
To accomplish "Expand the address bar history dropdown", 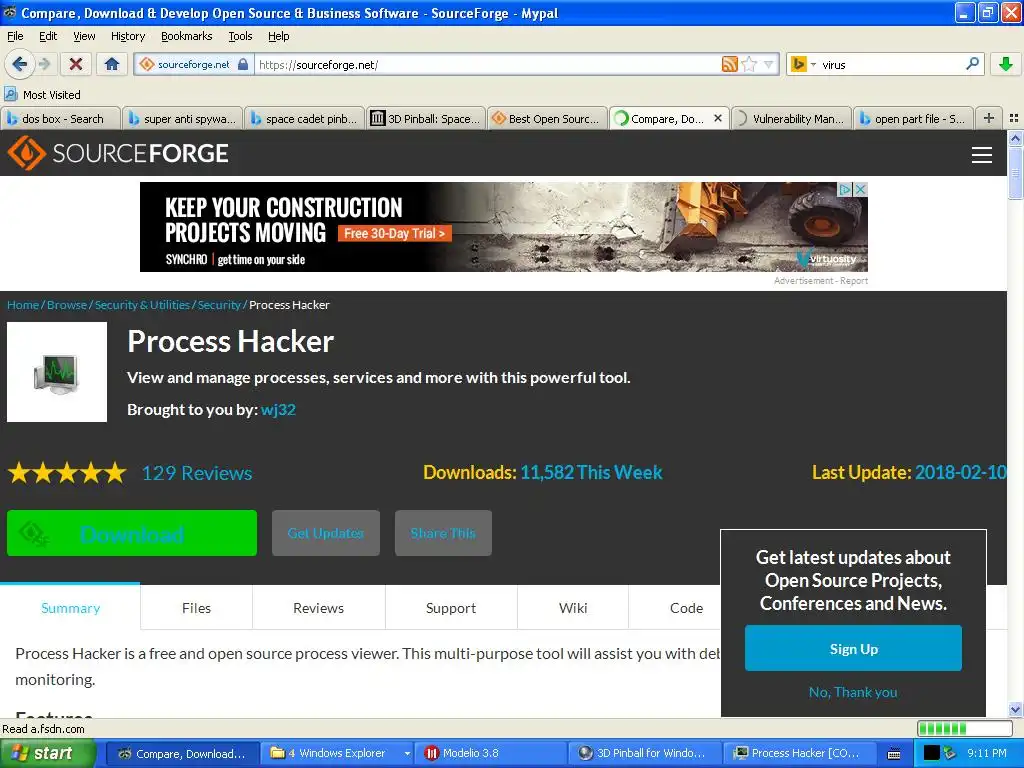I will click(x=769, y=64).
